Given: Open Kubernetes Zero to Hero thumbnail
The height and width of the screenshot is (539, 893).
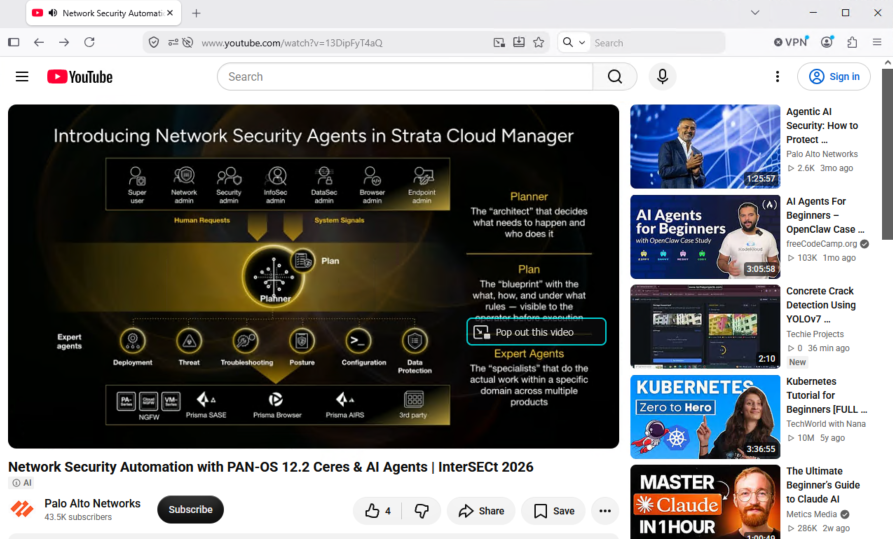Looking at the screenshot, I should [x=705, y=416].
